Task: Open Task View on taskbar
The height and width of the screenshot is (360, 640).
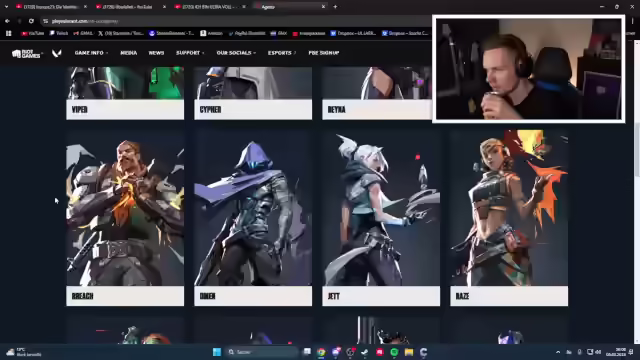Action: (307, 352)
